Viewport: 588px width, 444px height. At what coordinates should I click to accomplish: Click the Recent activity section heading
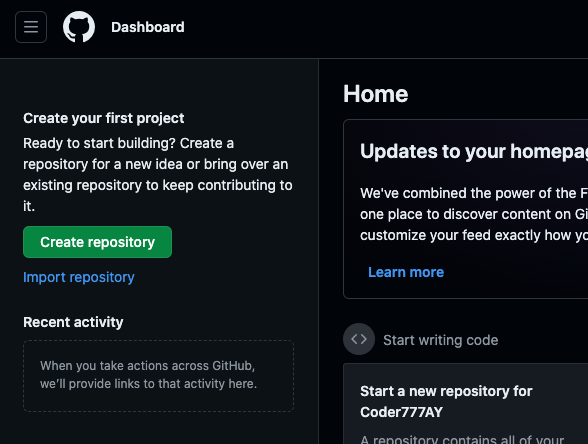(x=73, y=322)
